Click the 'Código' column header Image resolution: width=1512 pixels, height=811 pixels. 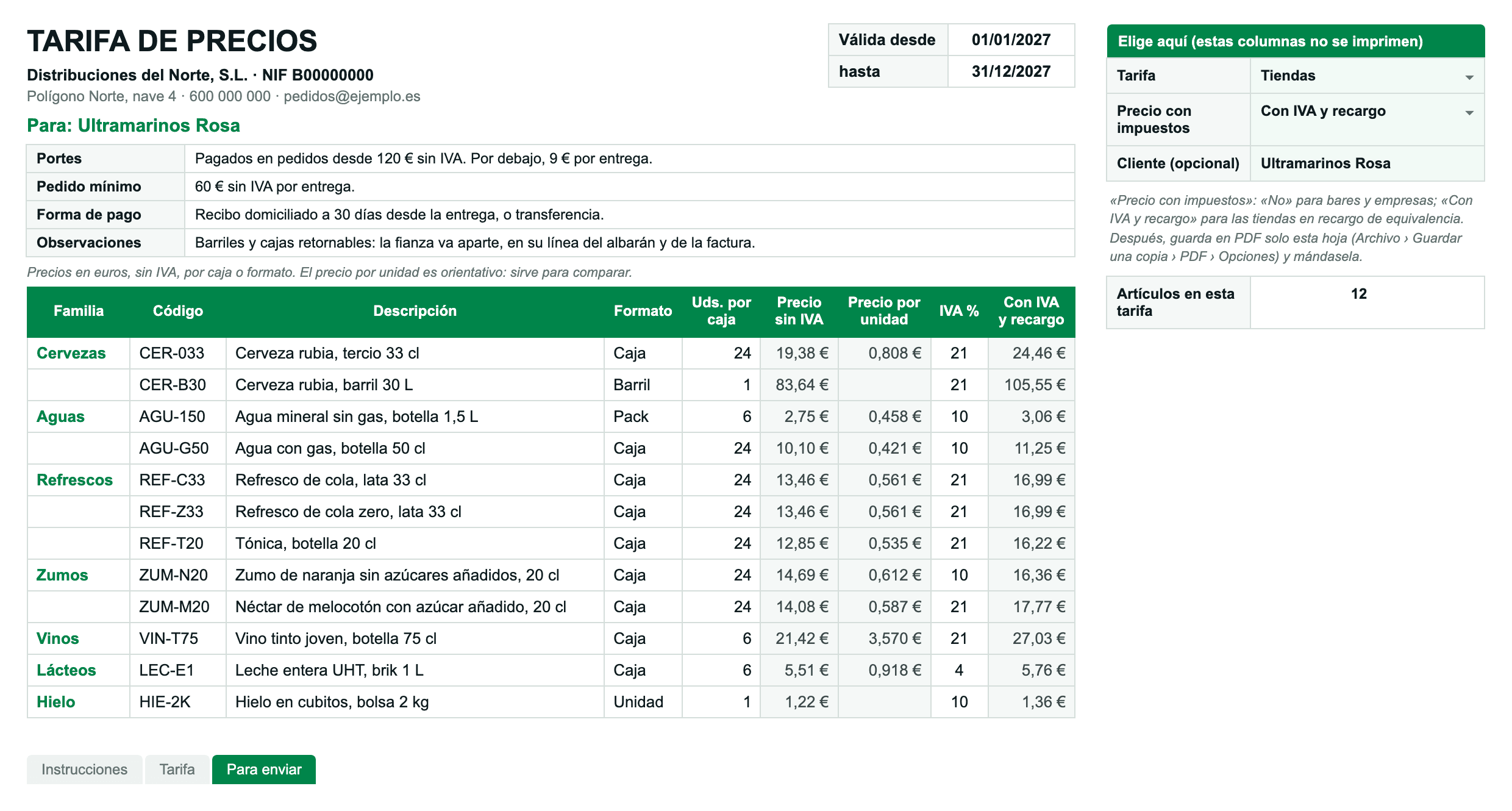click(178, 311)
